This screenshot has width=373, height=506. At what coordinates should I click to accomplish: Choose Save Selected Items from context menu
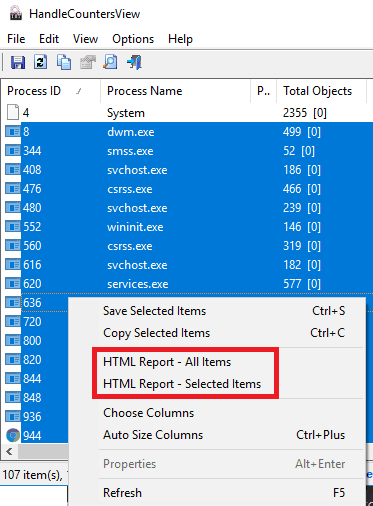[x=217, y=311]
